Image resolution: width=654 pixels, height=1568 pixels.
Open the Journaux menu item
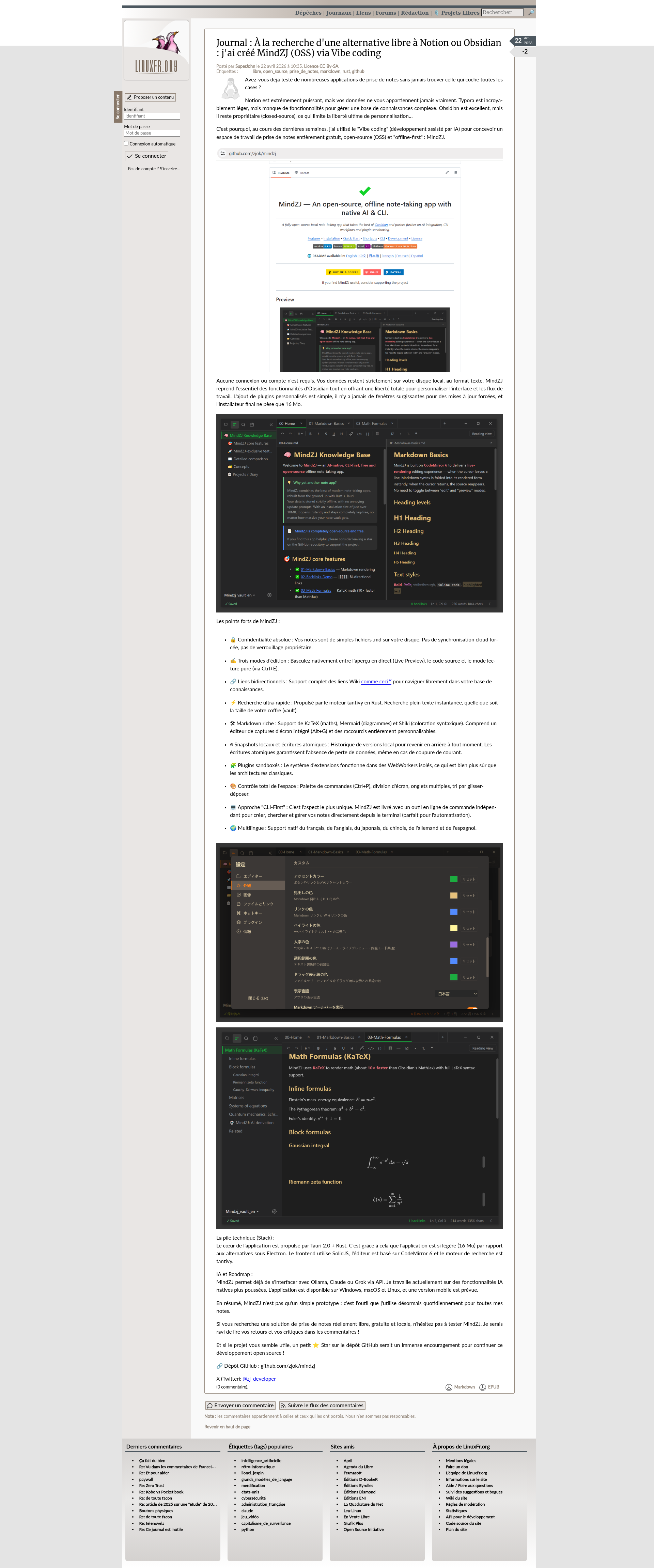(x=339, y=13)
